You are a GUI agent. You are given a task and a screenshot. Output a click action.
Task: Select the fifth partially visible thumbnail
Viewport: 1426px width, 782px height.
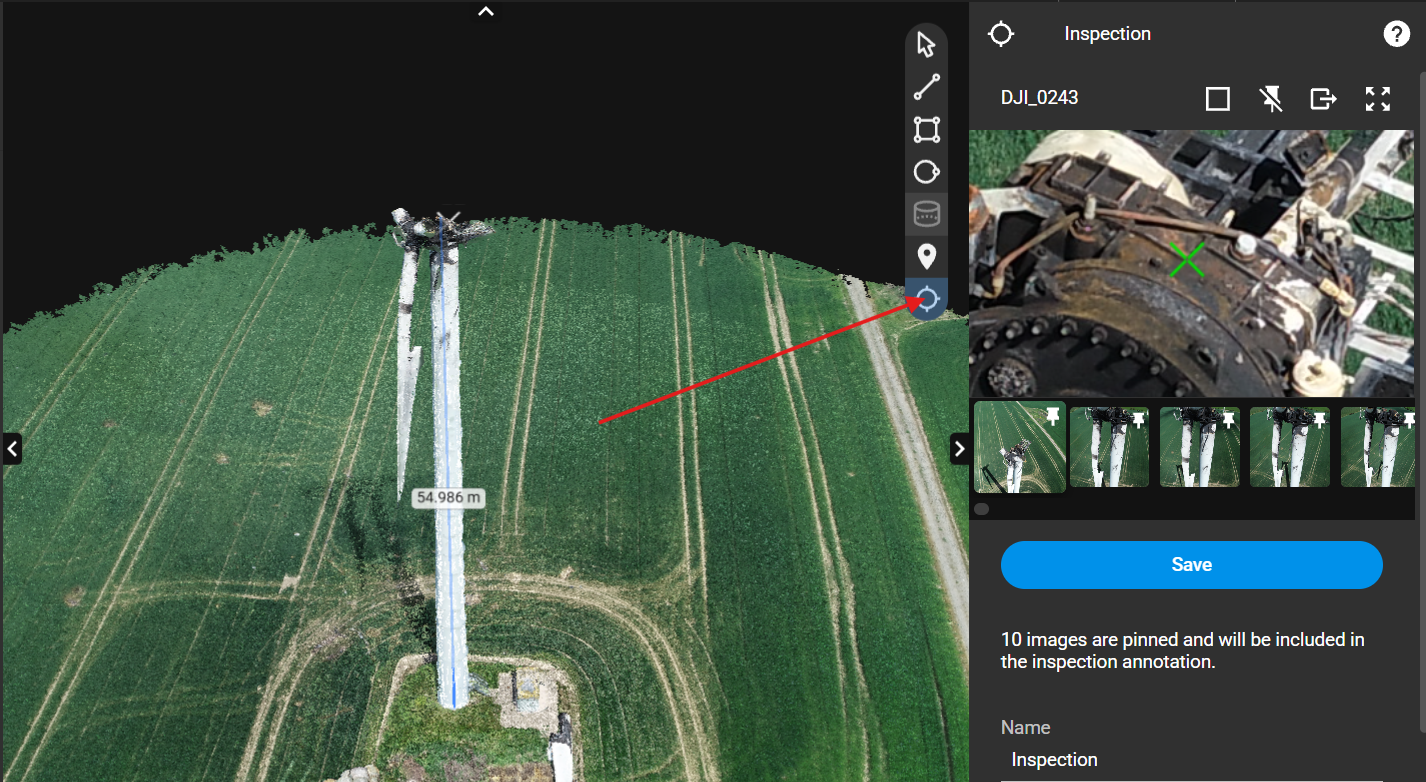pyautogui.click(x=1378, y=447)
